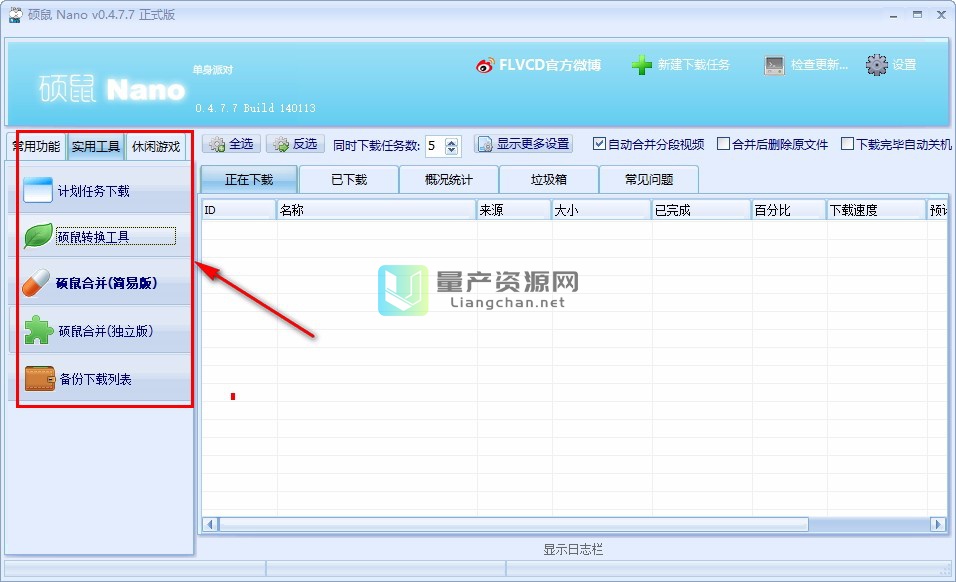
Task: Click the wallet icon for 备份下载列表
Action: 40,378
